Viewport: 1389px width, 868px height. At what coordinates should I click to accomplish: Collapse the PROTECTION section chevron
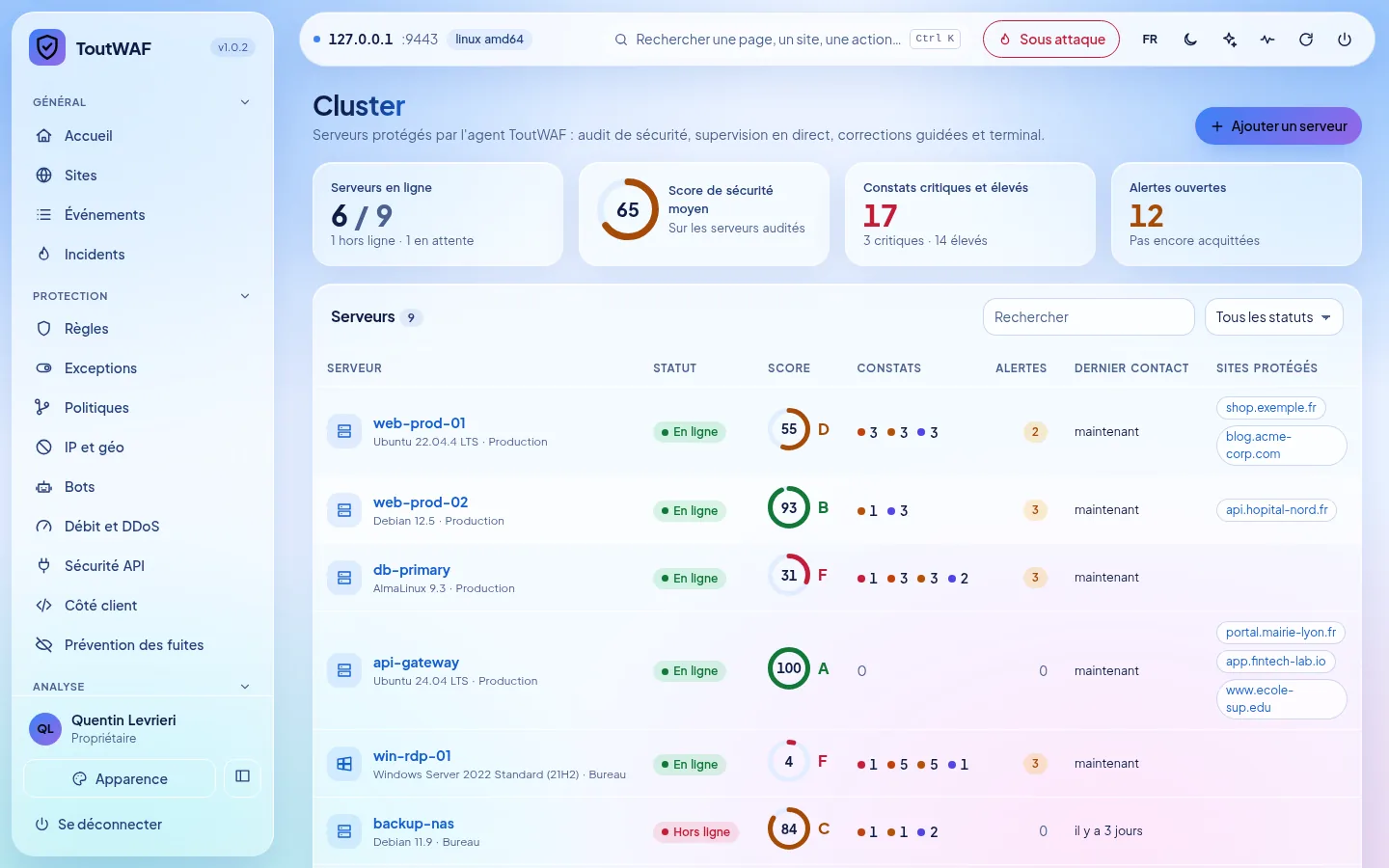(245, 296)
